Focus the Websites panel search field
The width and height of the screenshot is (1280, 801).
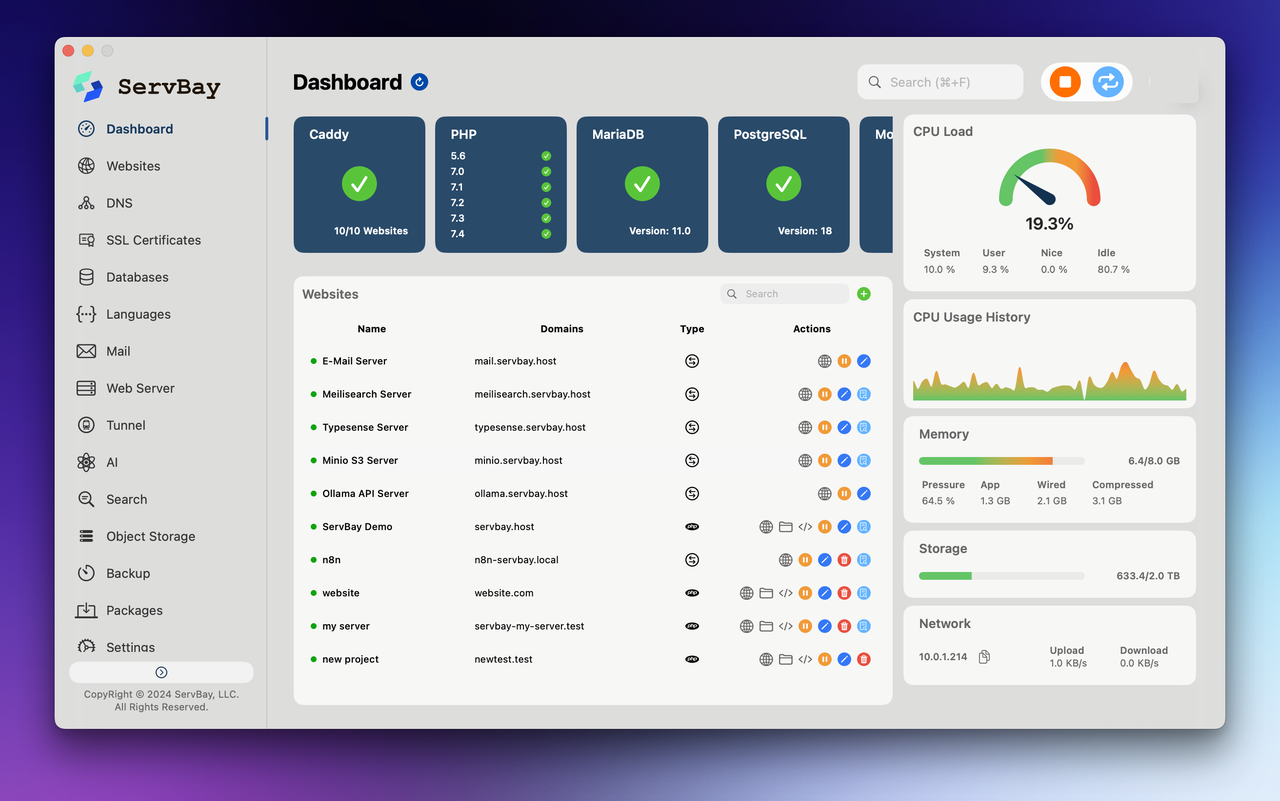click(x=785, y=294)
